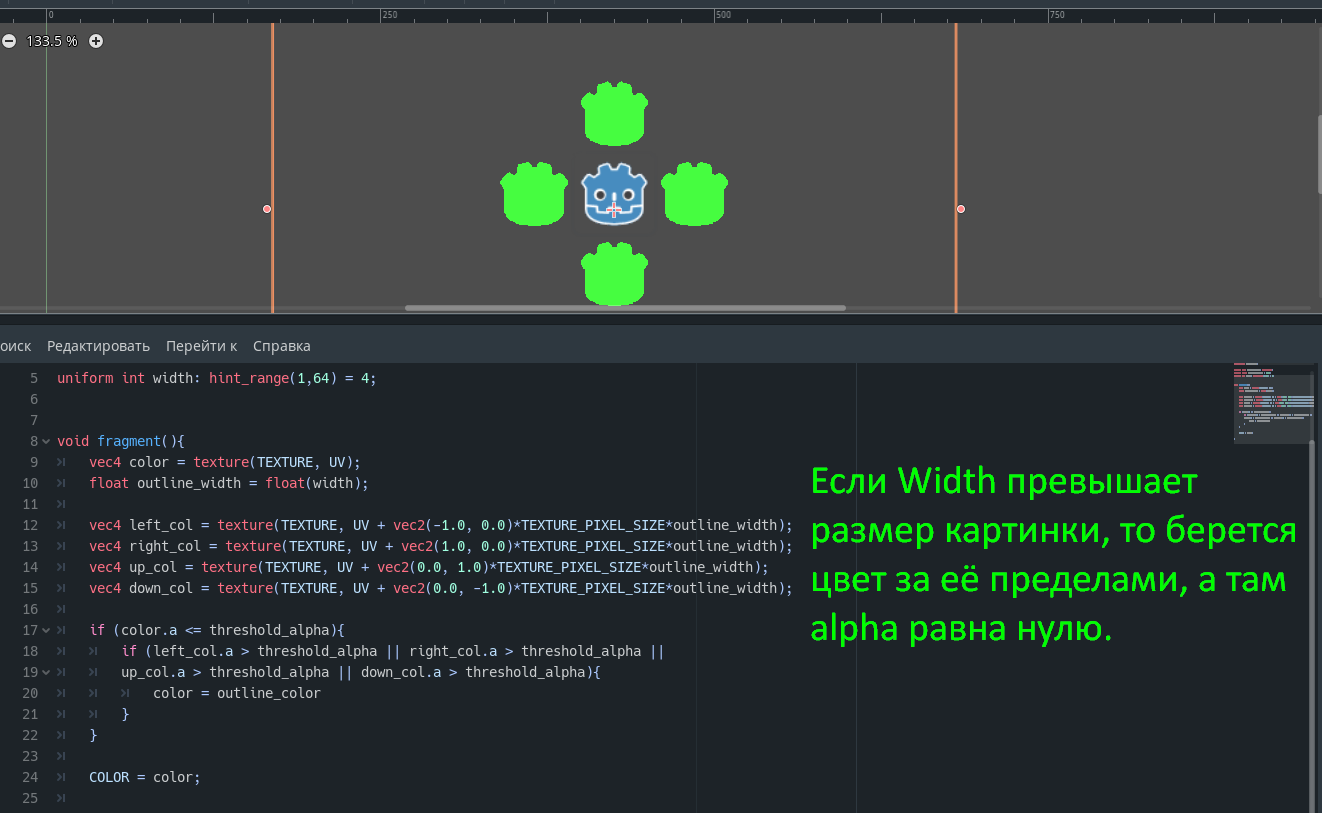Fold the if block at line 17
The width and height of the screenshot is (1322, 813).
coord(46,630)
